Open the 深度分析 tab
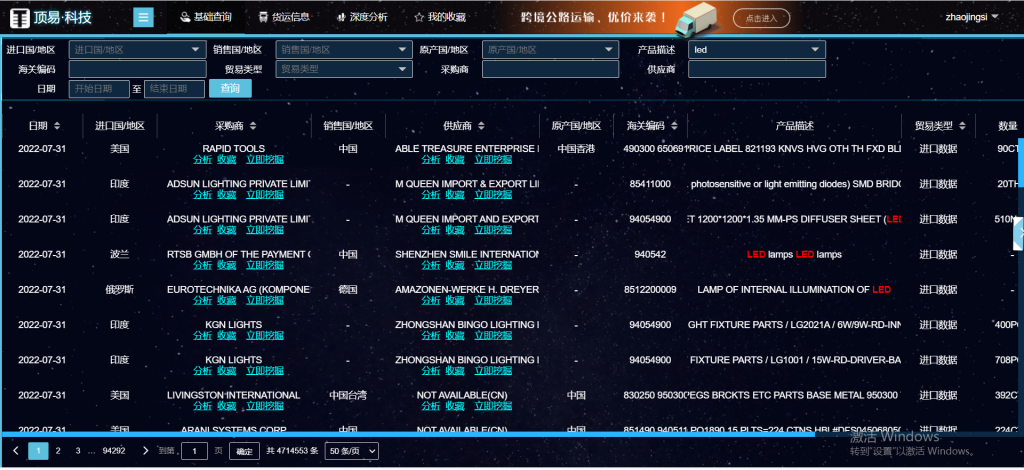This screenshot has width=1024, height=470. tap(360, 17)
